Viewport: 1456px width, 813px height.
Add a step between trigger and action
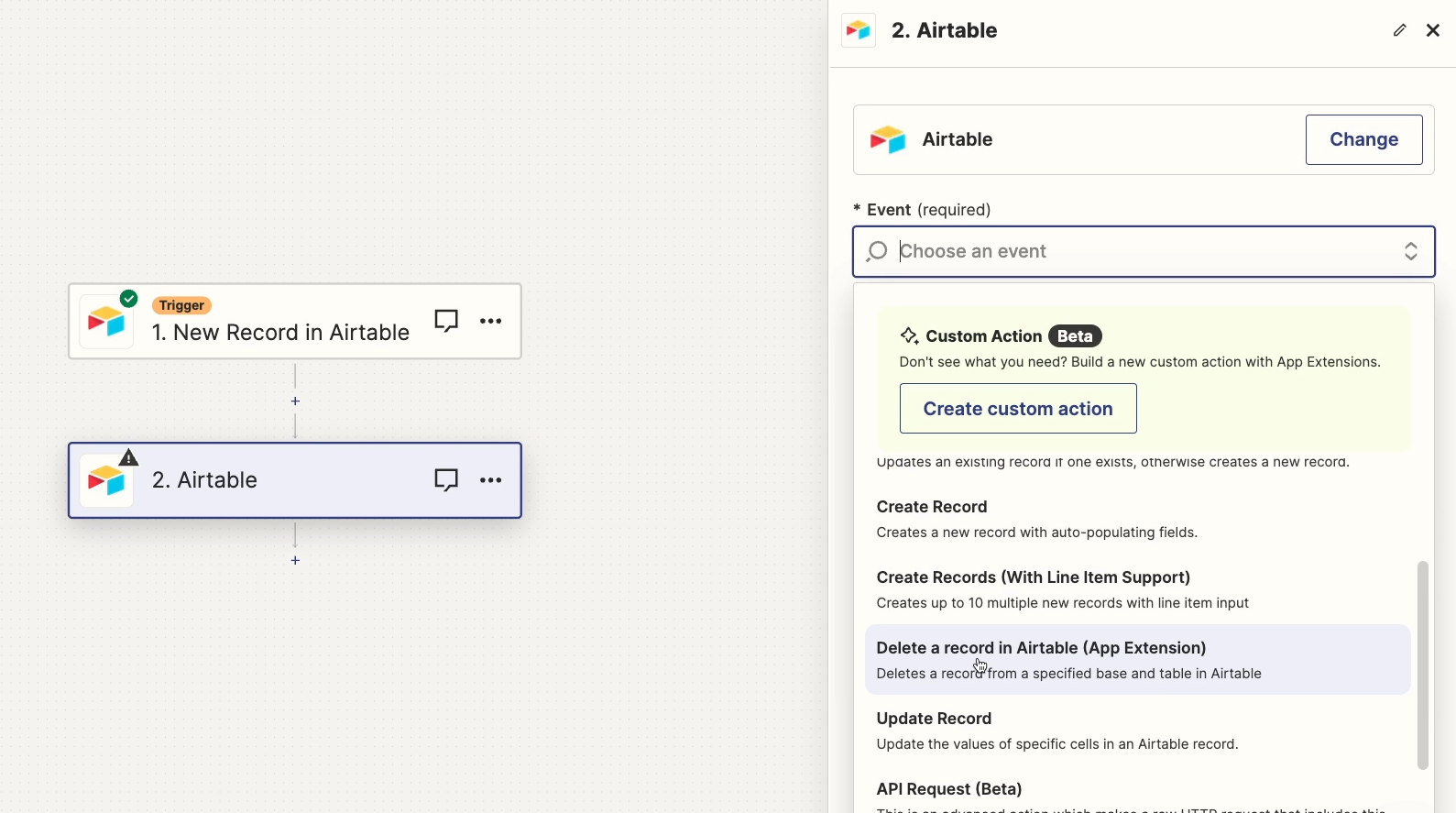295,401
